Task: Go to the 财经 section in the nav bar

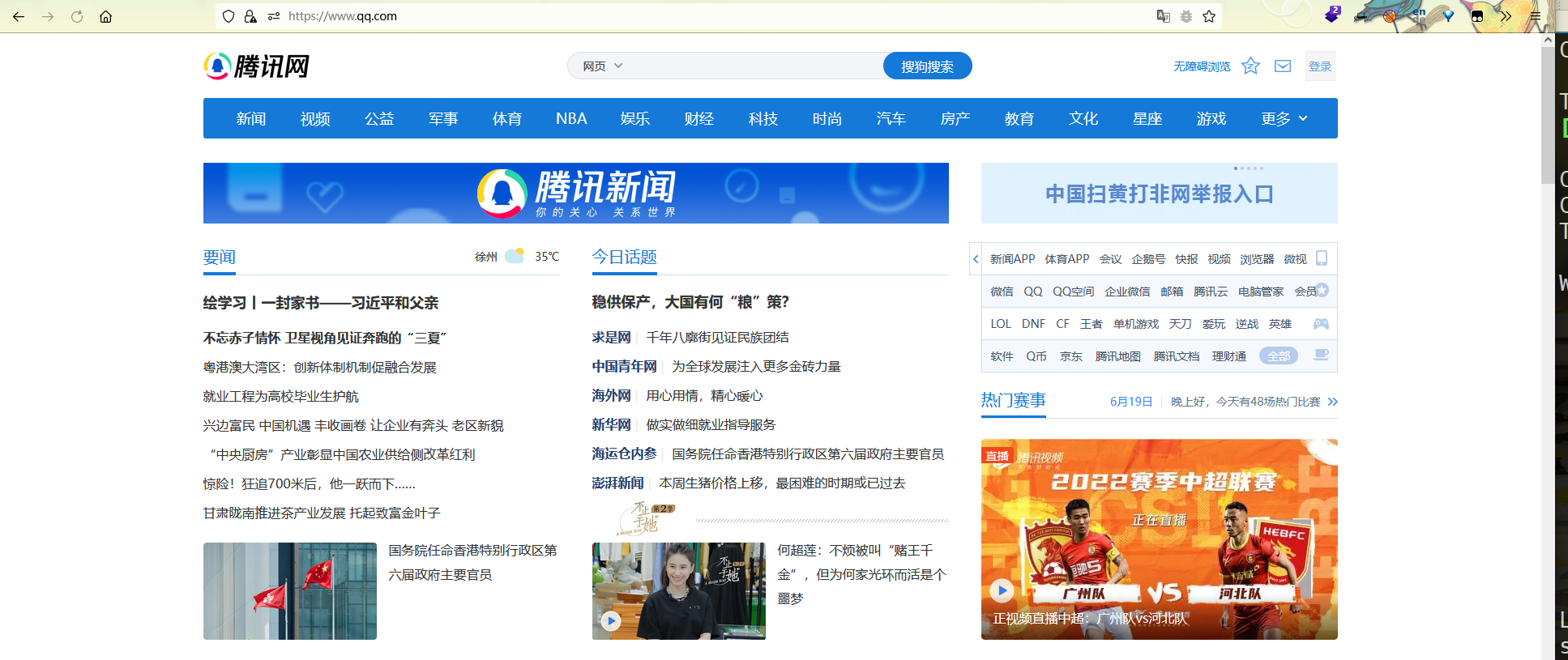Action: coord(699,119)
